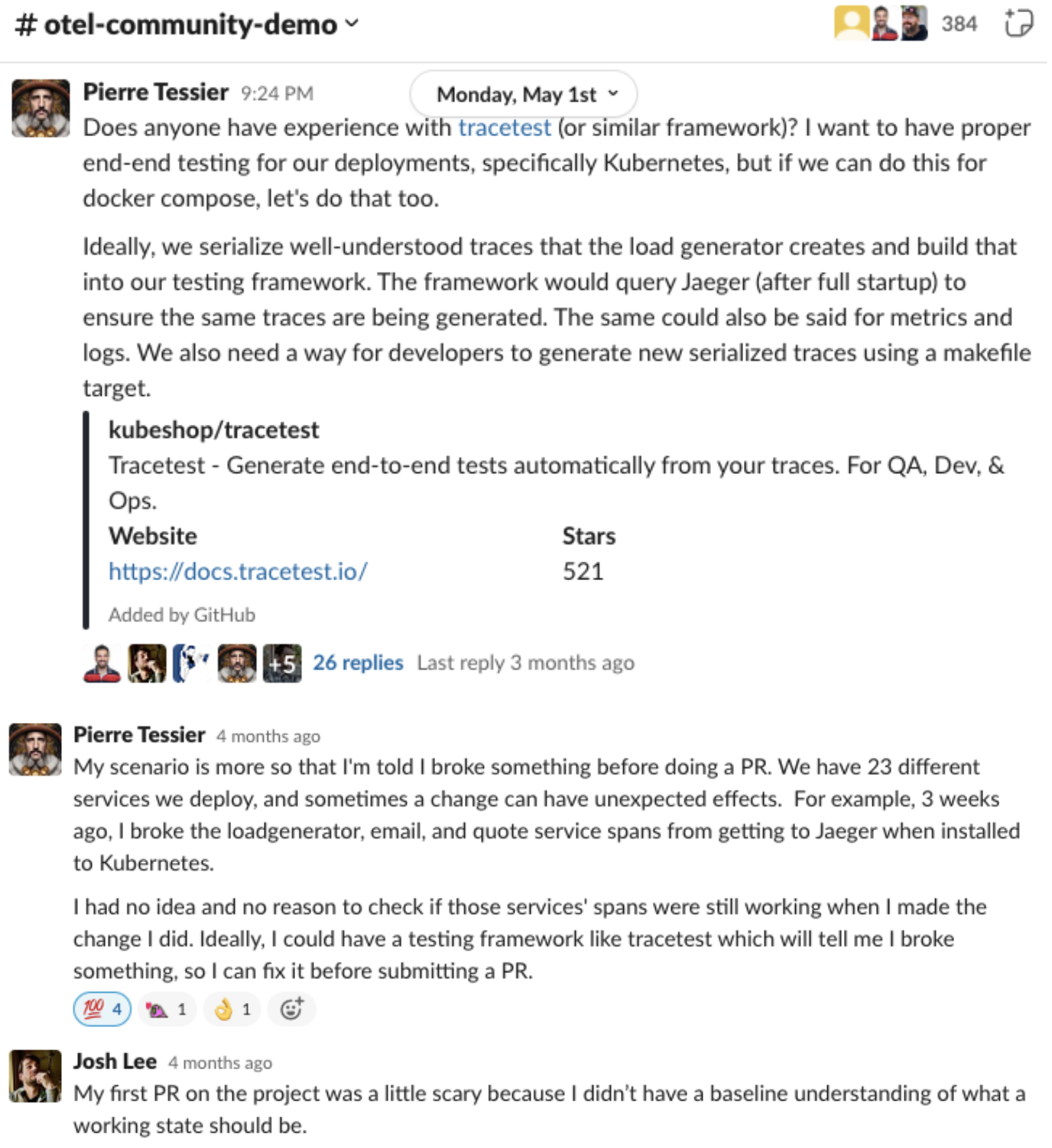Open the Monday, May 1st date dropdown

[x=524, y=94]
